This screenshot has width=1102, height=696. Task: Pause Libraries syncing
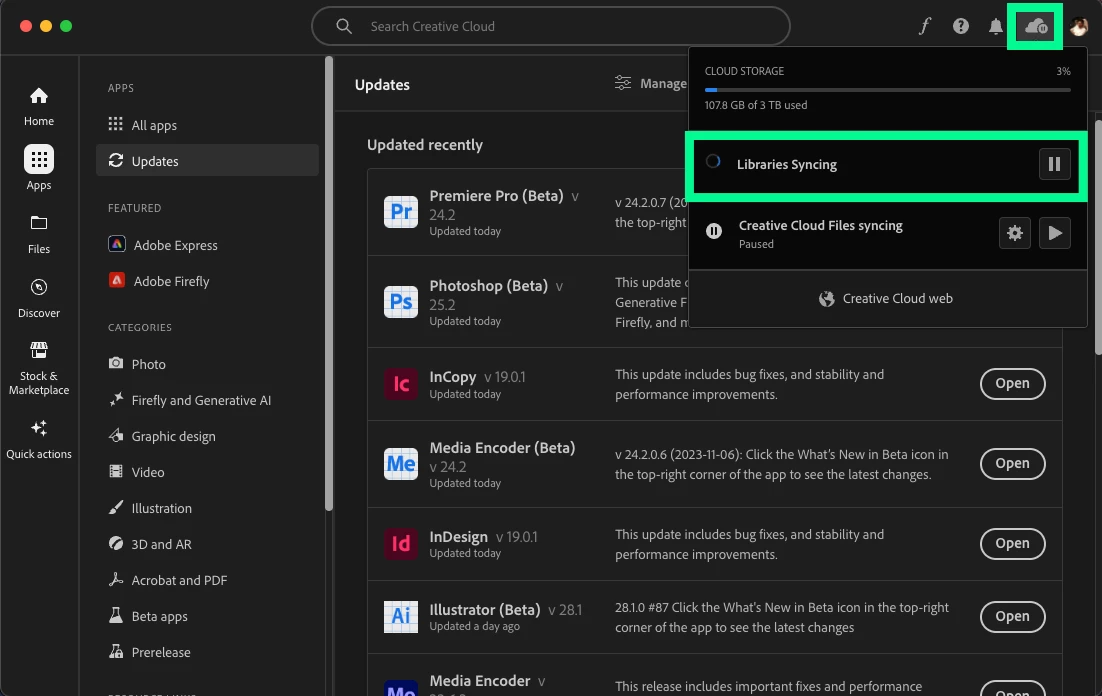[1054, 164]
